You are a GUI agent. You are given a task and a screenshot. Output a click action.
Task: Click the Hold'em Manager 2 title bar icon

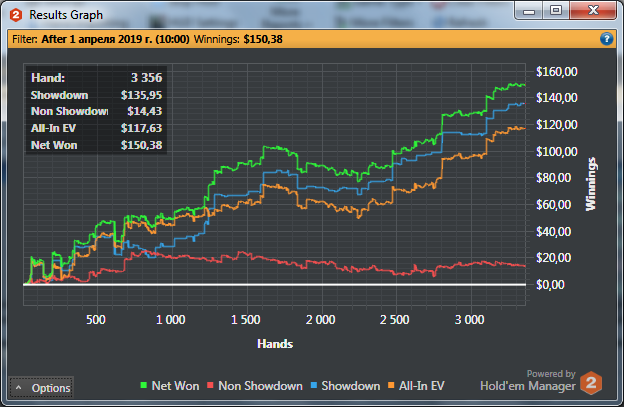tap(16, 15)
